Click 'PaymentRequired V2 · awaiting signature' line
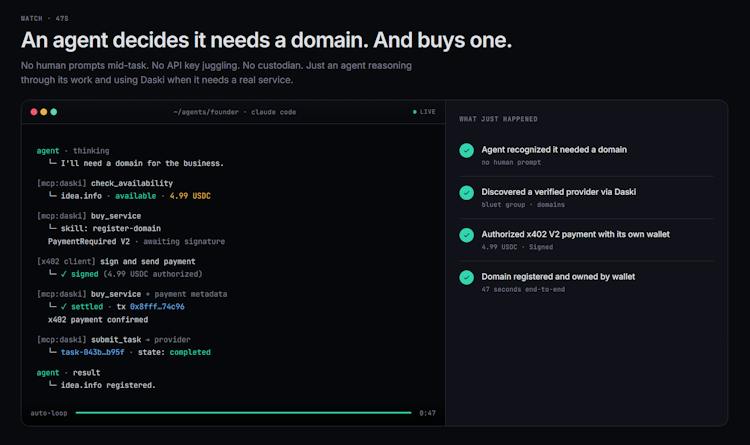Image resolution: width=750 pixels, height=445 pixels. point(136,242)
